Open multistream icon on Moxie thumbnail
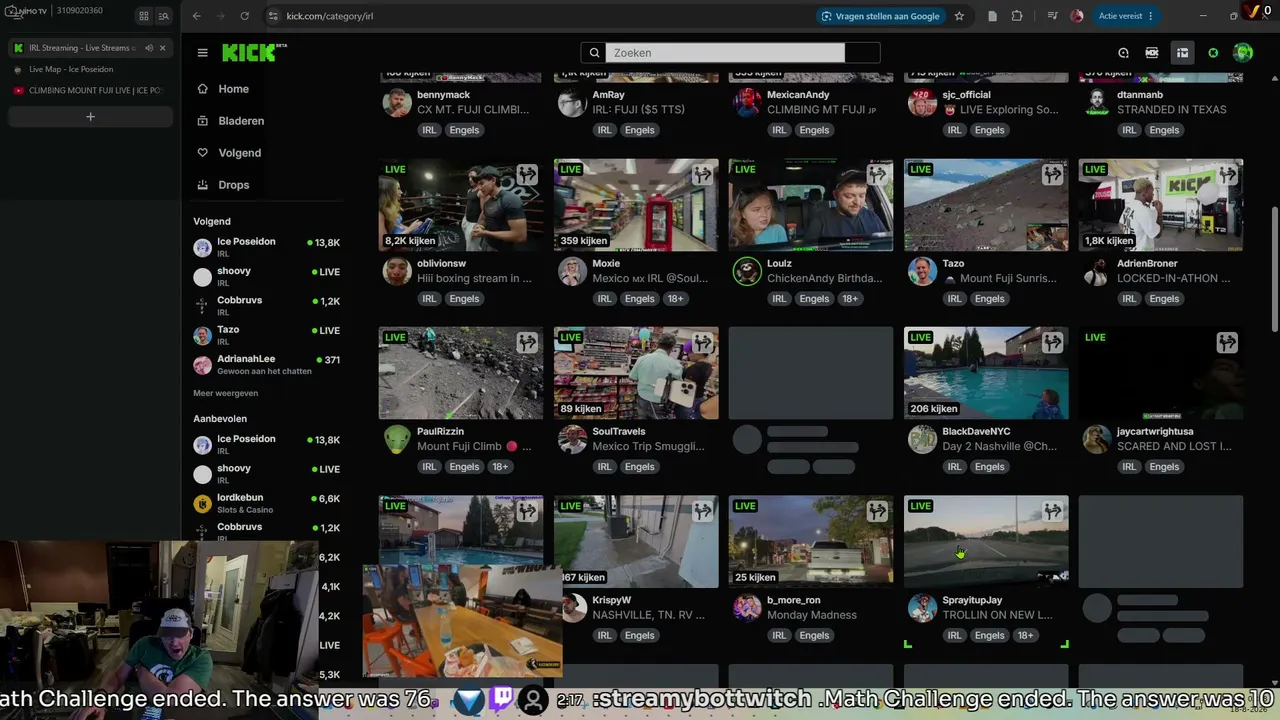 (x=703, y=175)
